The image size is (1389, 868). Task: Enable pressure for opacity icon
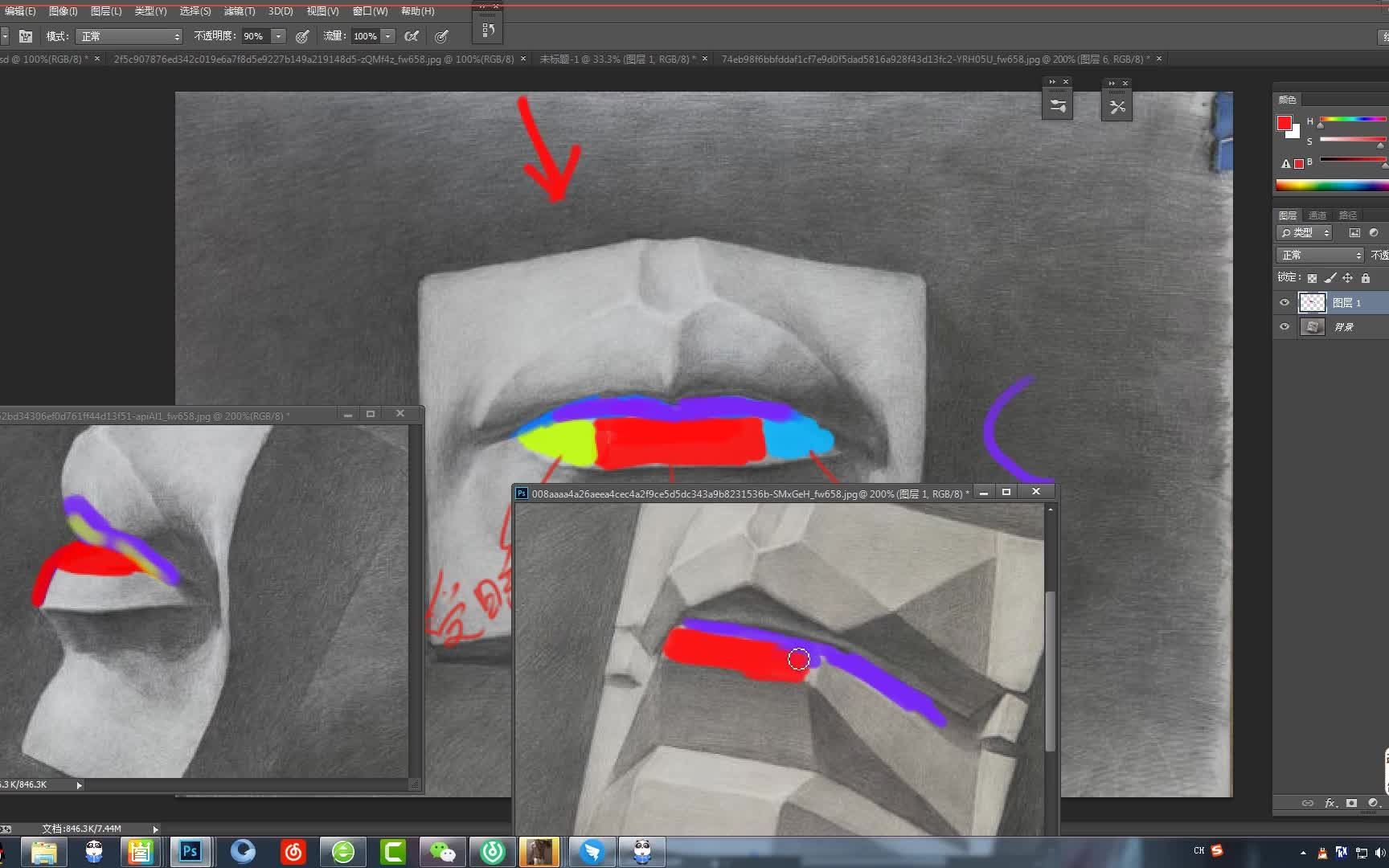[302, 36]
